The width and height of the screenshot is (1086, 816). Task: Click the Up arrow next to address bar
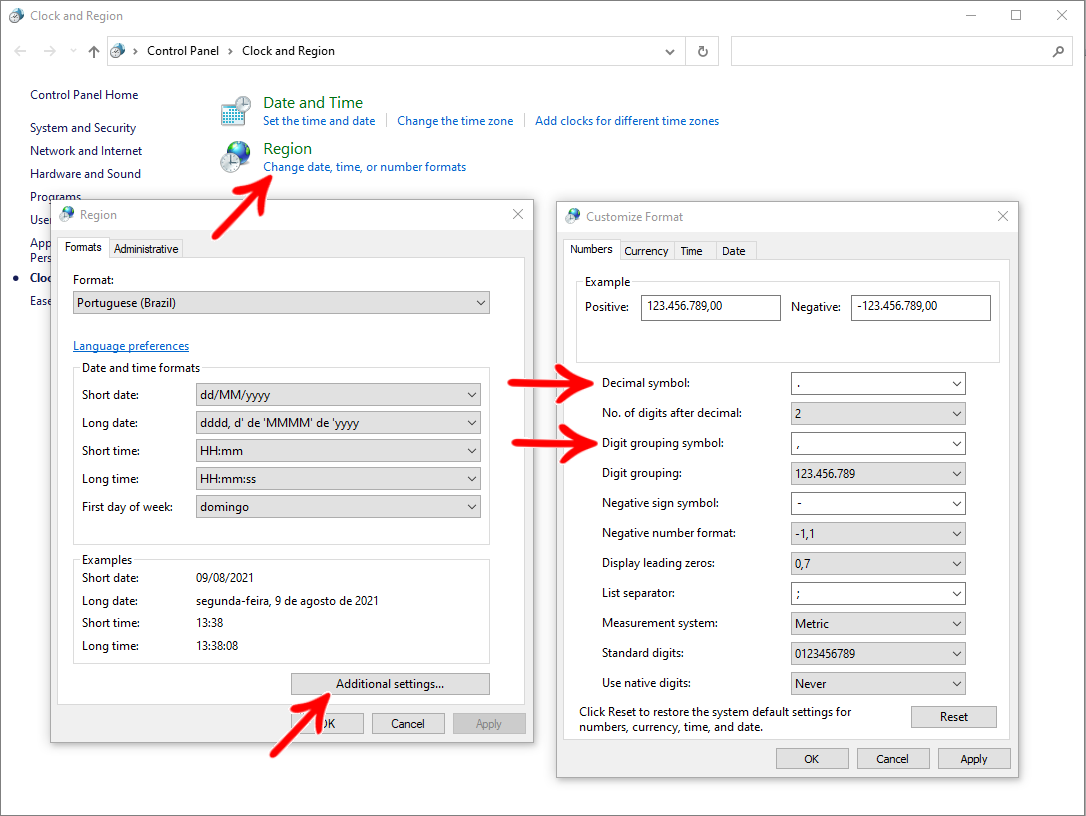tap(94, 51)
